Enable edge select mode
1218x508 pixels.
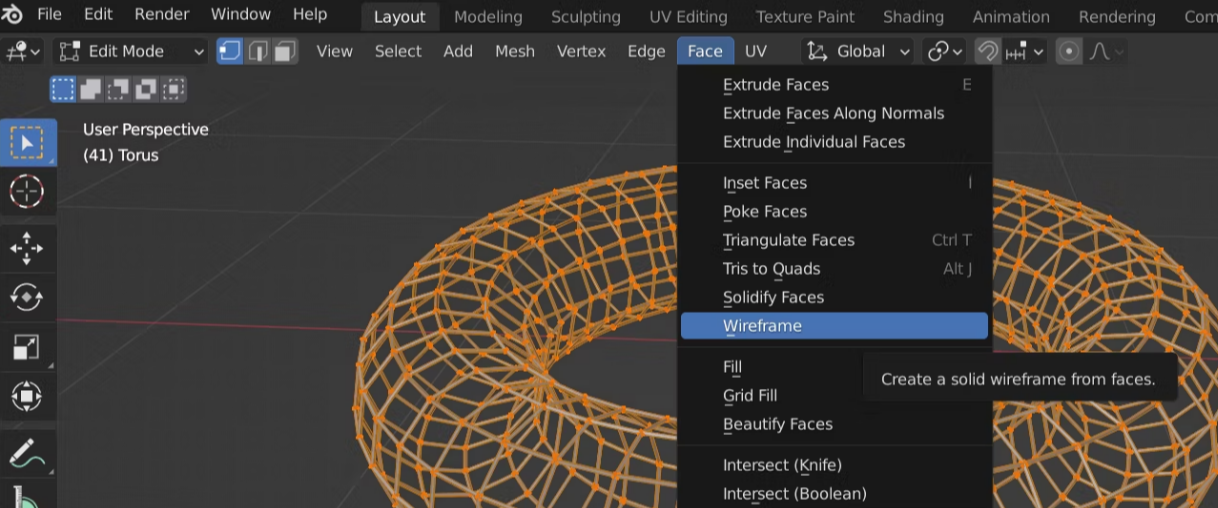pos(258,52)
